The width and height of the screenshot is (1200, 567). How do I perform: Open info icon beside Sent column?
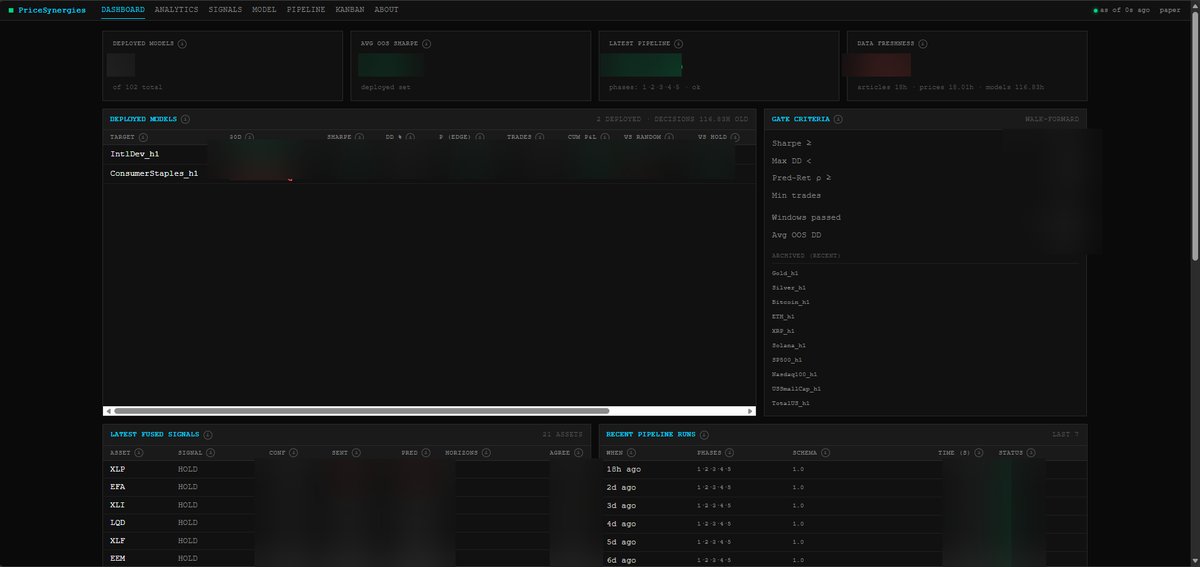point(356,453)
